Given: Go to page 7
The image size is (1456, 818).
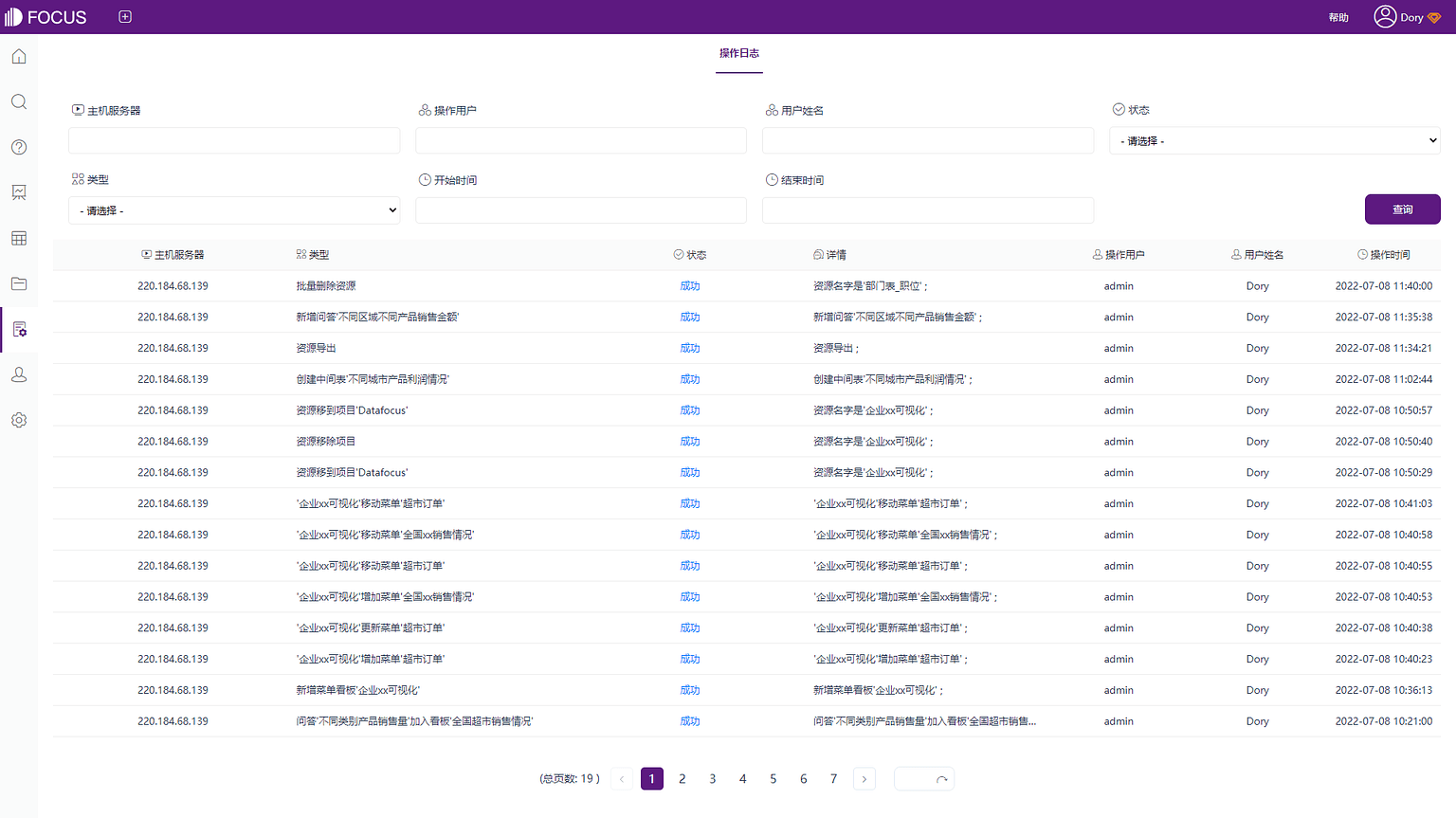Looking at the screenshot, I should pyautogui.click(x=834, y=779).
